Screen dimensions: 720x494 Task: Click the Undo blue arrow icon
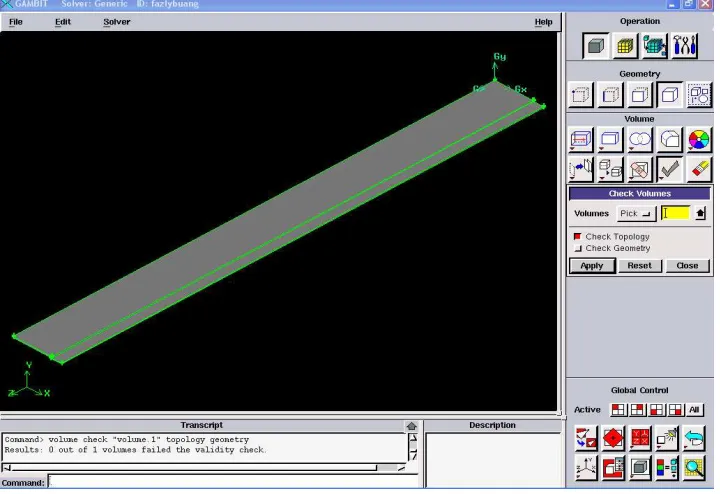click(694, 438)
